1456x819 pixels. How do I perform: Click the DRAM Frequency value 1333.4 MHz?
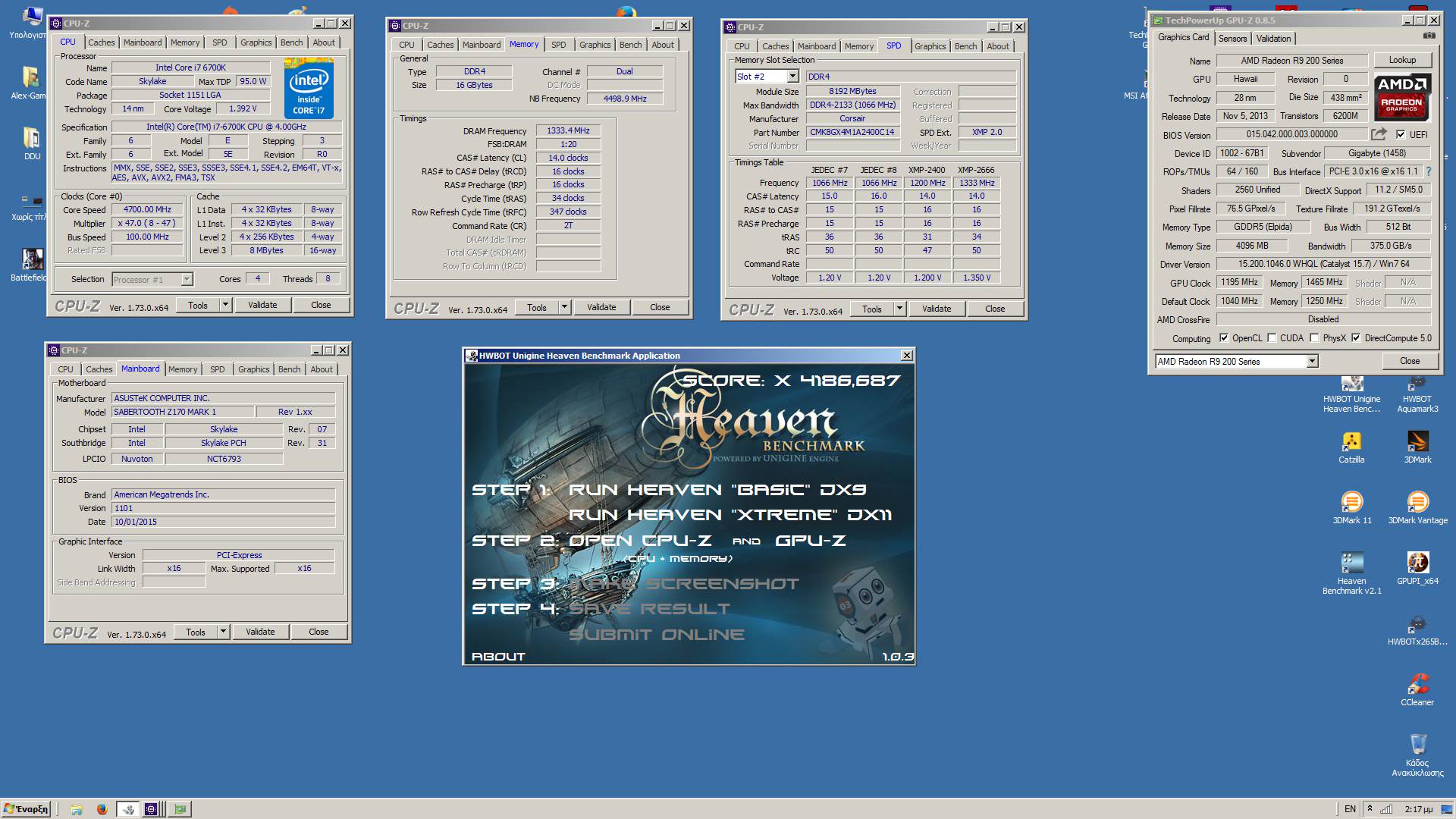pos(568,131)
